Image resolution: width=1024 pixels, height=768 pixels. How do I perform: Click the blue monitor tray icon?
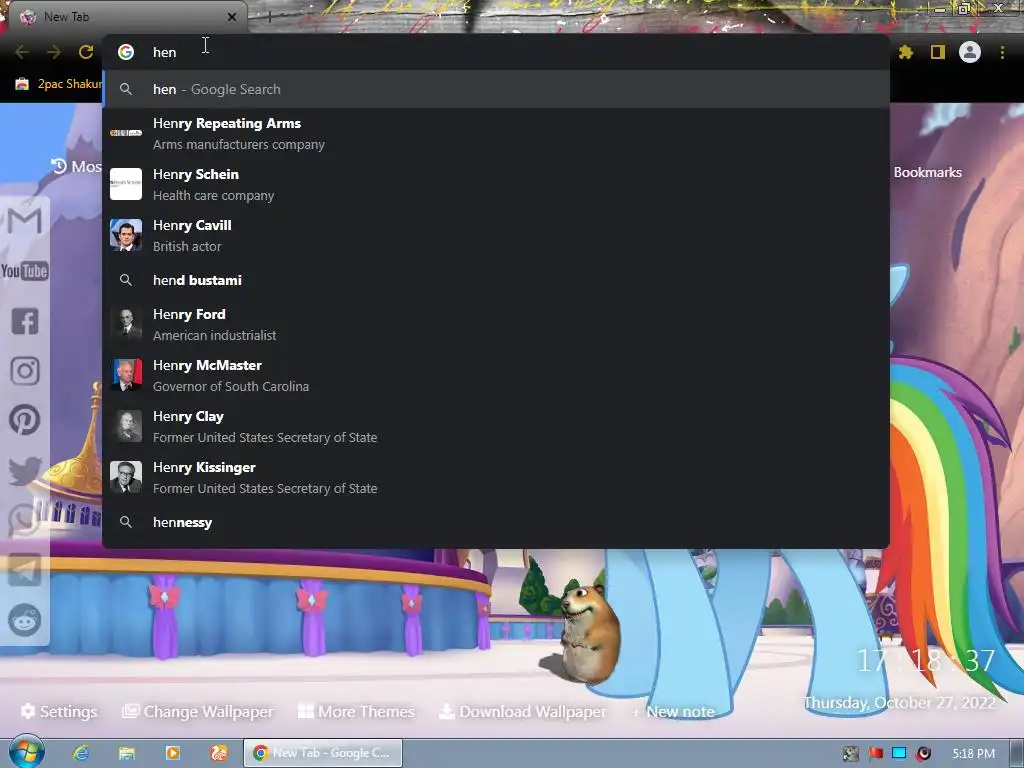pos(899,753)
